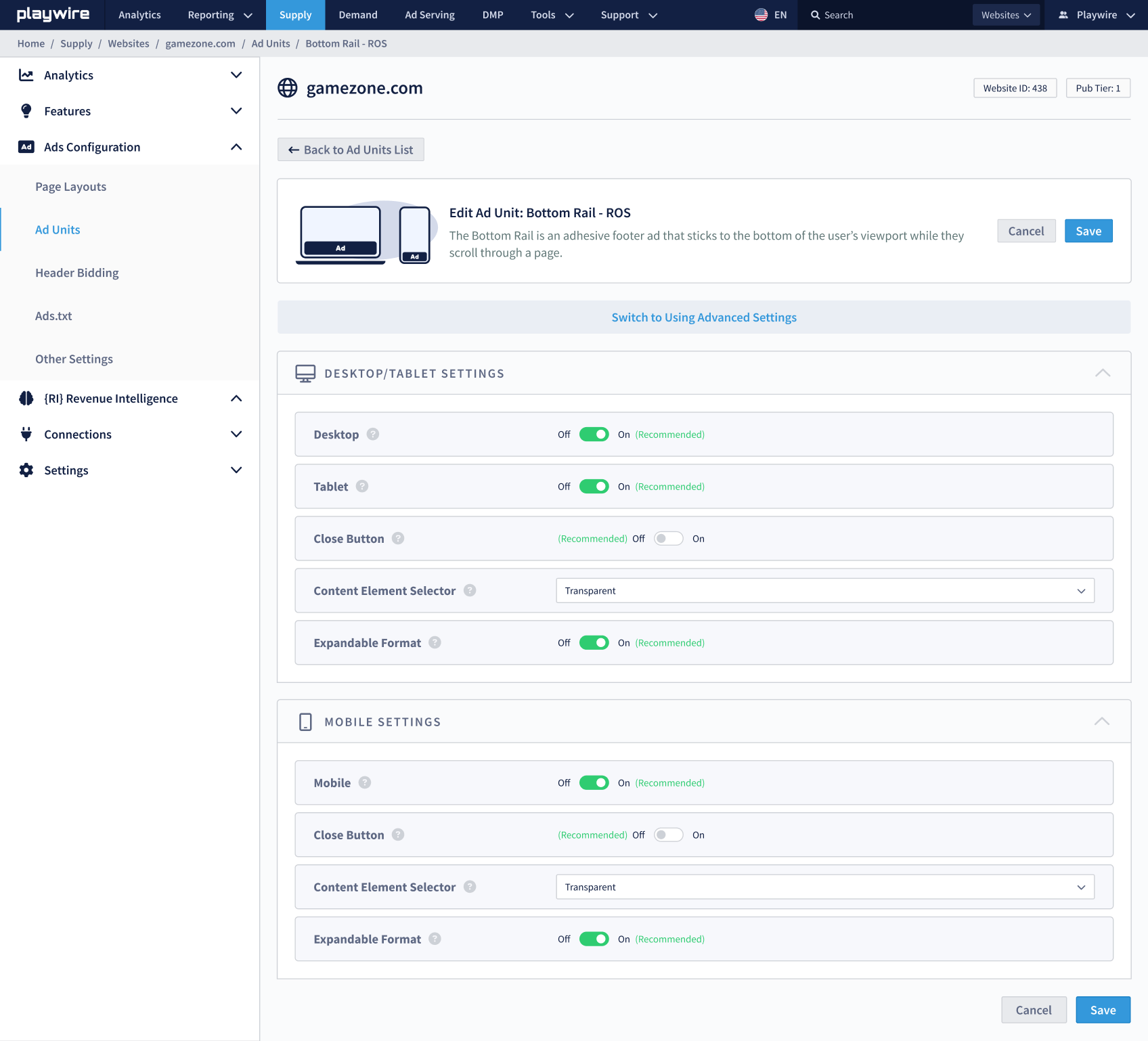Screen dimensions: 1148x1041
Task: Go to Page Layouts in sidebar
Action: click(71, 187)
